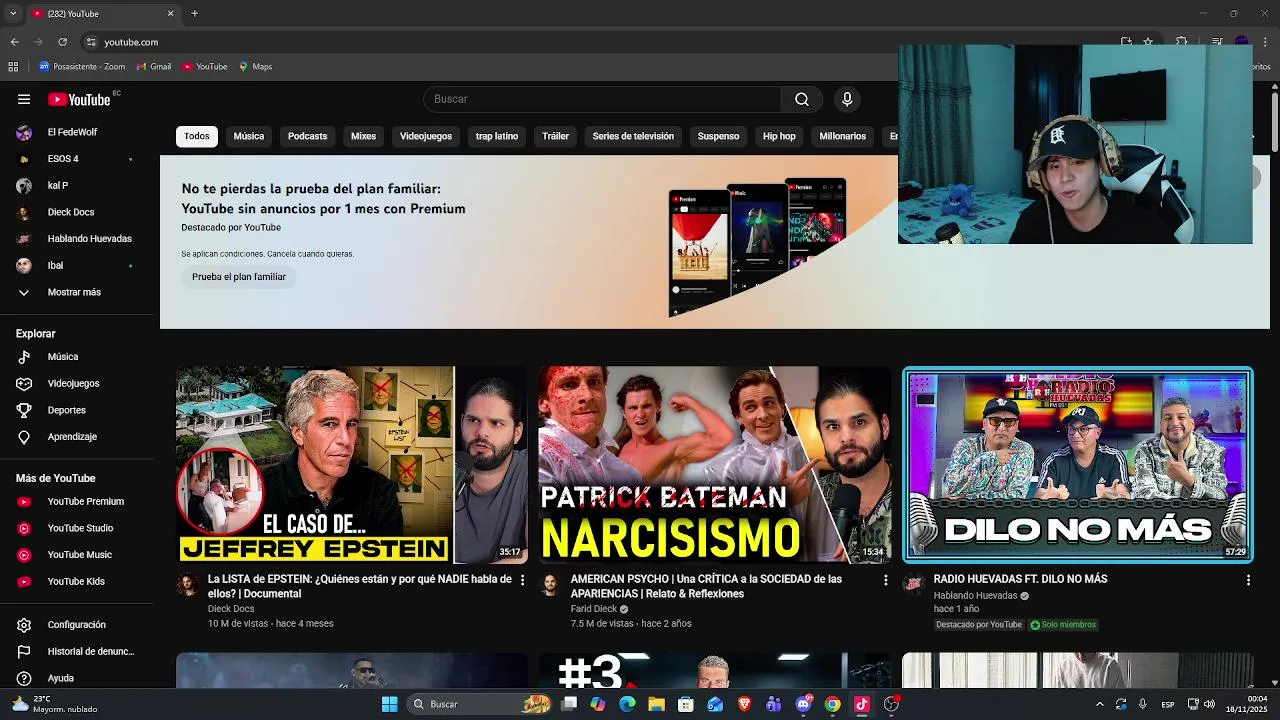Open options for Epstein video

click(522, 580)
